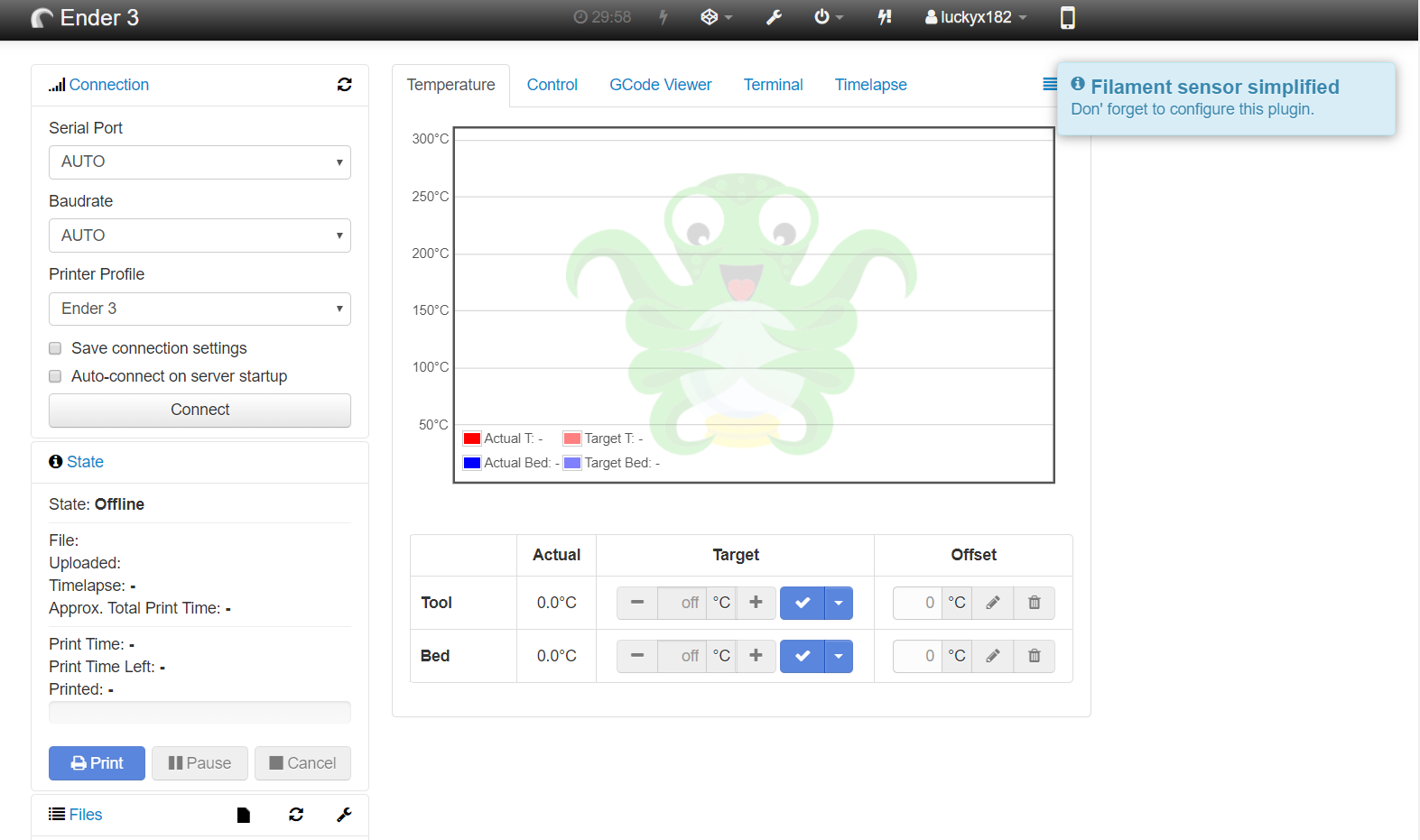Click the Tool actual 0.0°C value
This screenshot has height=840, width=1420.
(557, 603)
